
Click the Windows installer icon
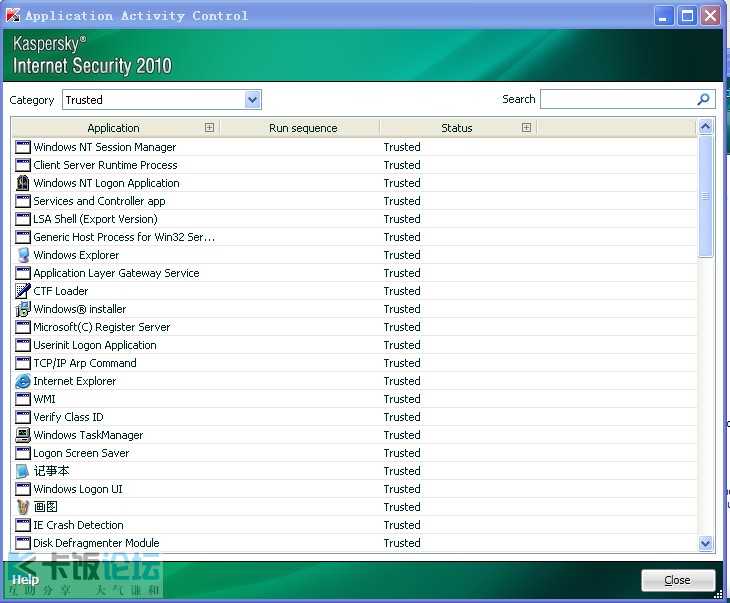tap(23, 309)
